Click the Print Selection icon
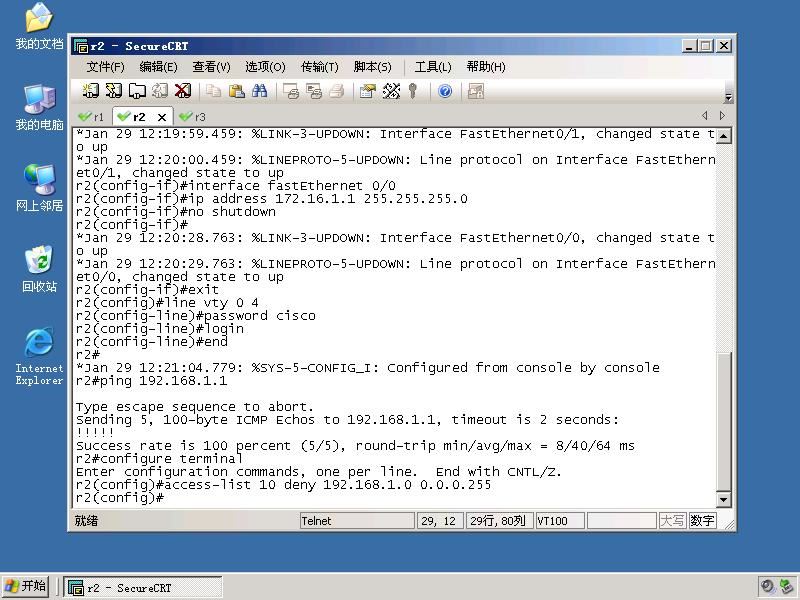Image resolution: width=800 pixels, height=600 pixels. point(314,91)
